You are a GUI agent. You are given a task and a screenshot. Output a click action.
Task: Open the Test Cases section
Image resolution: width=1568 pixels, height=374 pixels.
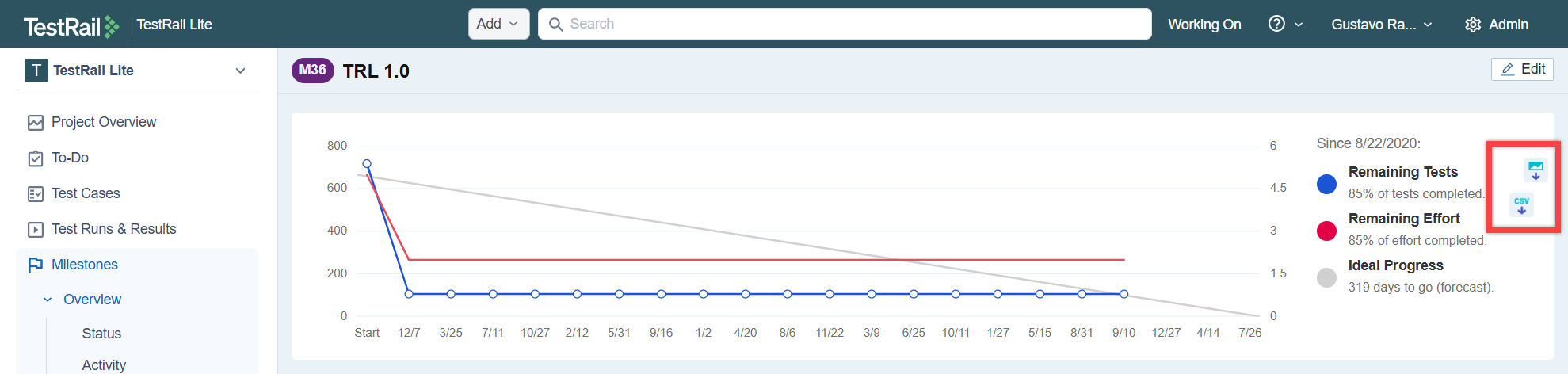(86, 193)
